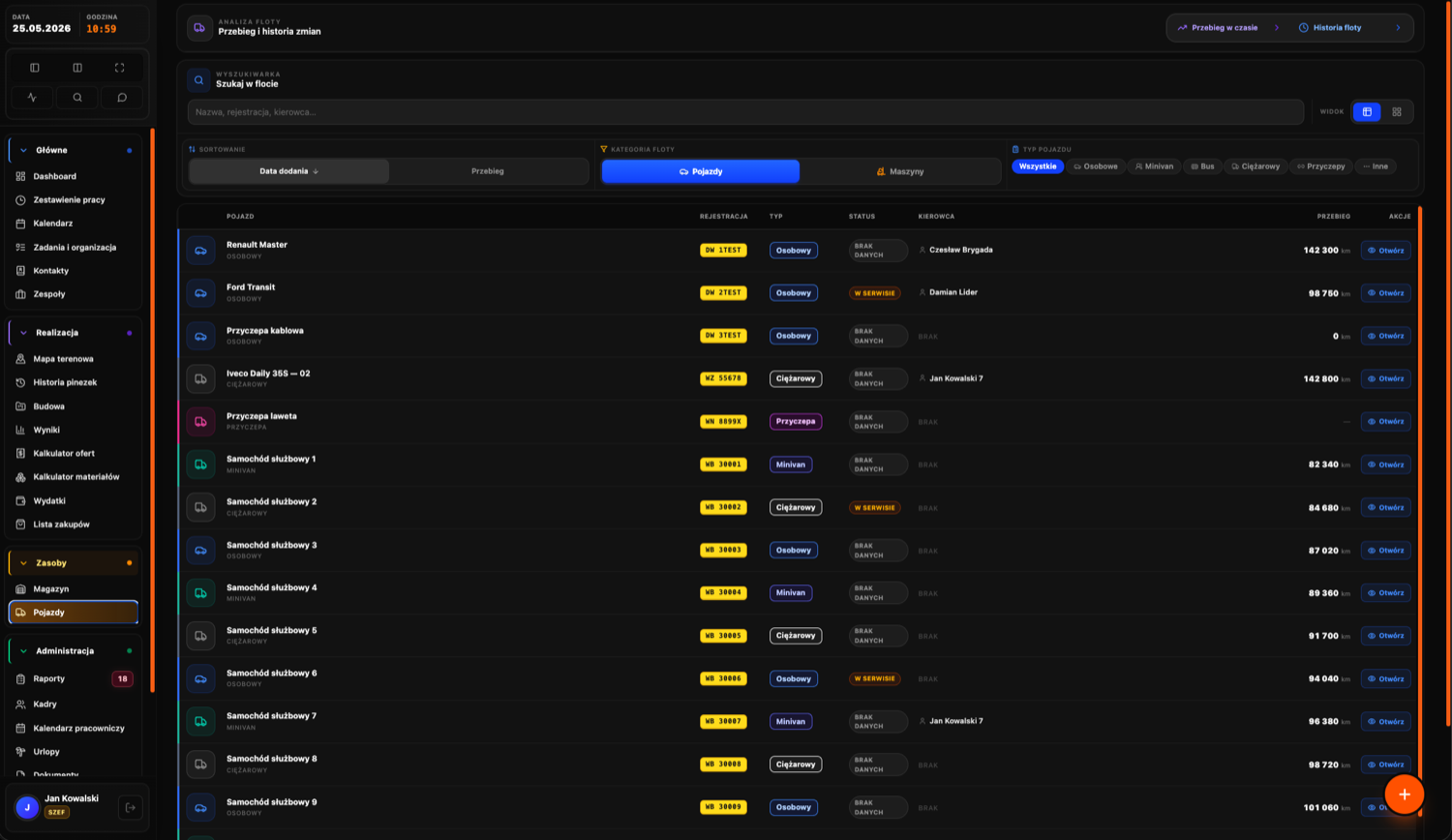Open Iveco Daily 35S with Otwórz button
Screen dimensions: 1452x840
point(1385,379)
